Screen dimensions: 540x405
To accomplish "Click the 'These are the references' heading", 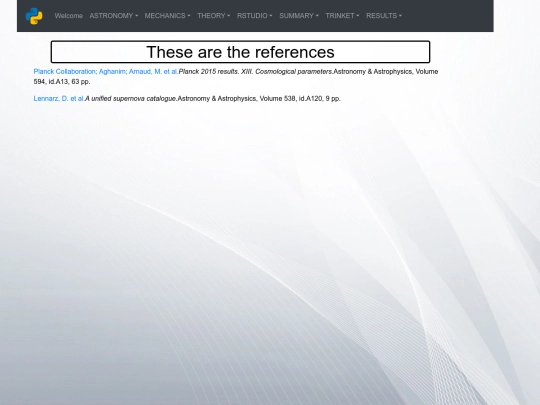I will (240, 52).
